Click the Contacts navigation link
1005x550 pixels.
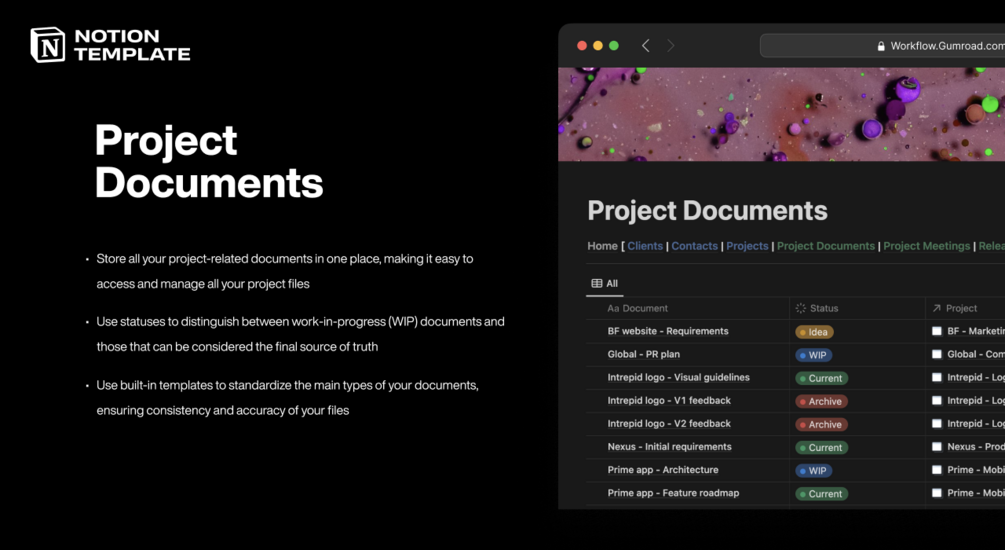coord(694,246)
